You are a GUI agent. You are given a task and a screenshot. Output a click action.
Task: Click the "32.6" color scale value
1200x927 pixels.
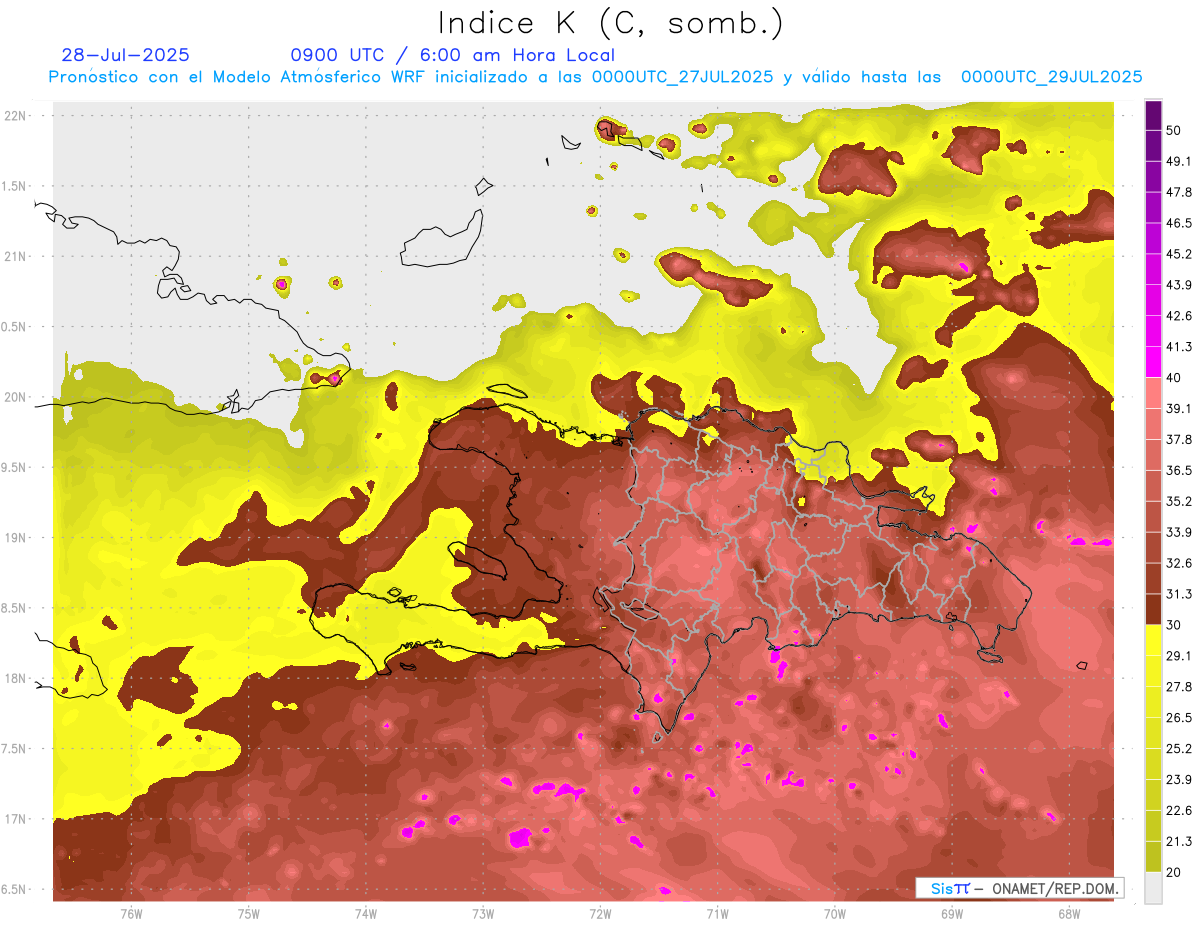(x=1179, y=563)
